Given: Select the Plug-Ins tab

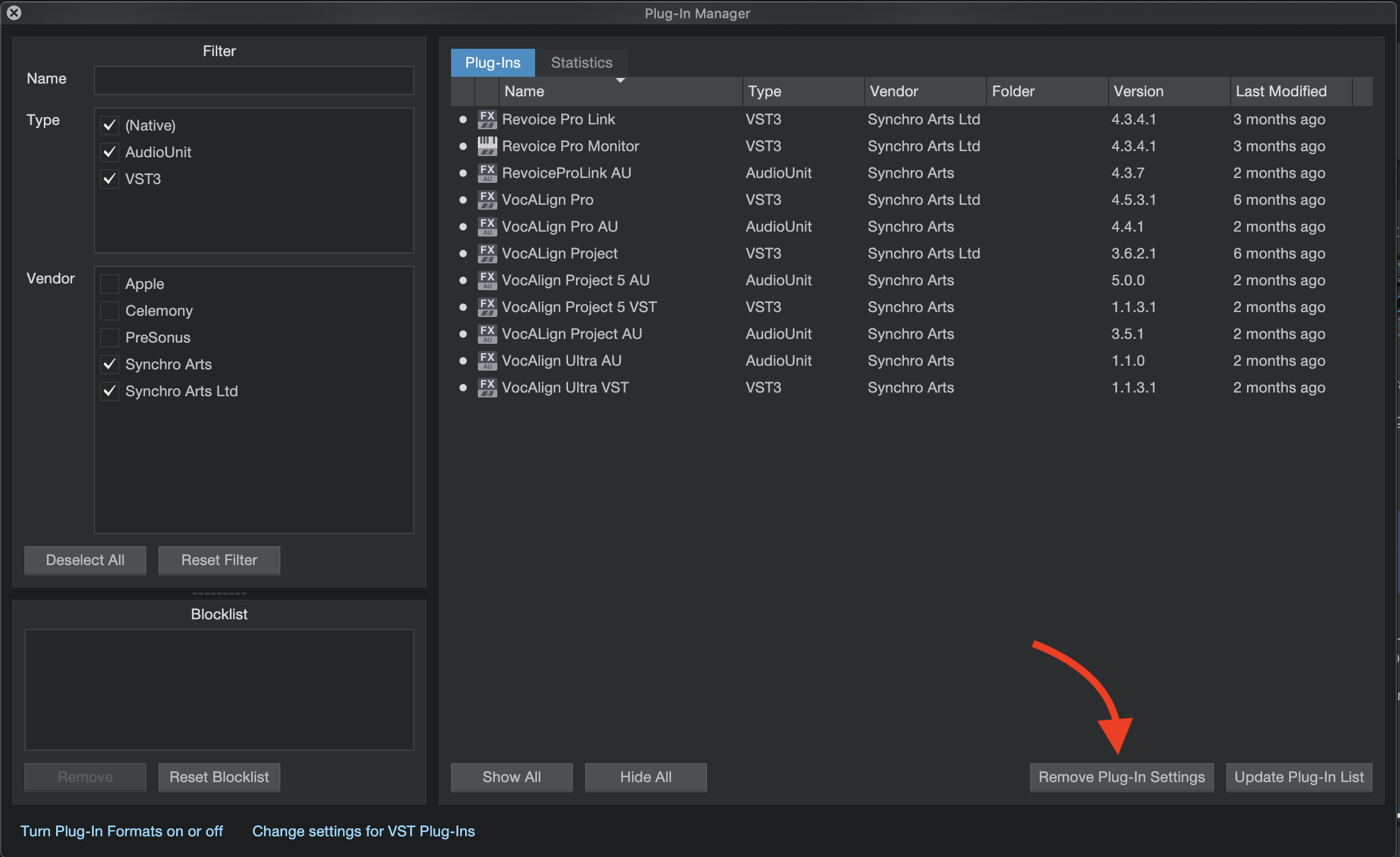Looking at the screenshot, I should coord(492,63).
